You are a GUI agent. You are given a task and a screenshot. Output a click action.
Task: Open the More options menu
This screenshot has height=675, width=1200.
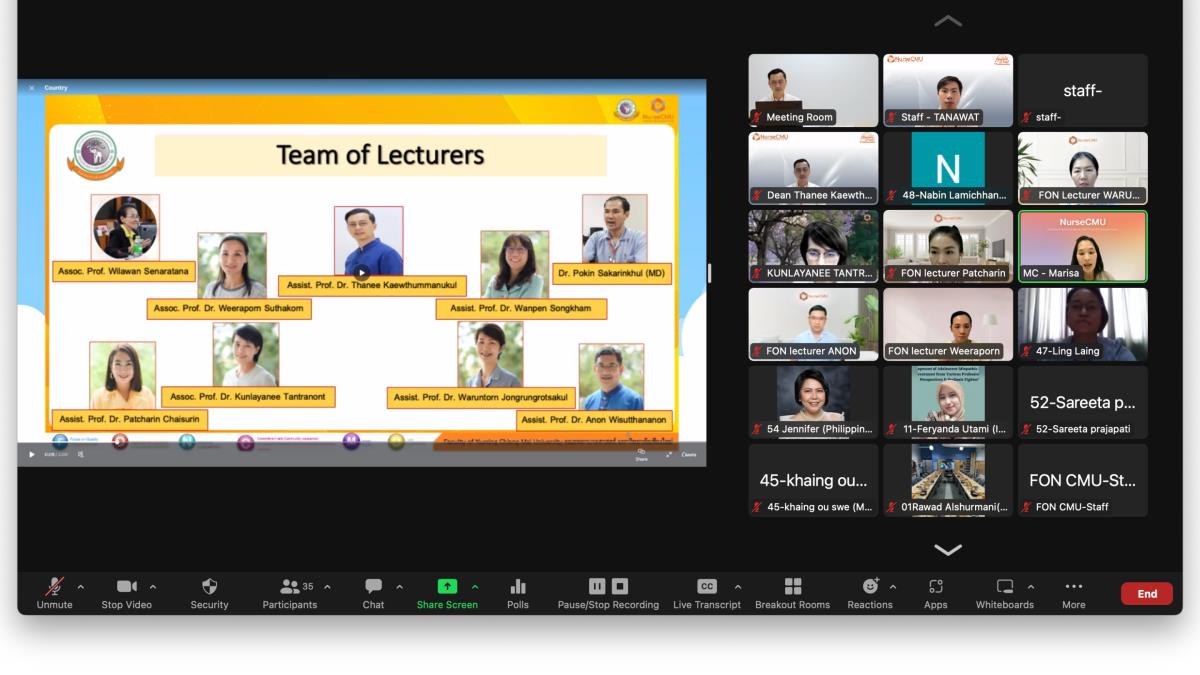tap(1074, 592)
